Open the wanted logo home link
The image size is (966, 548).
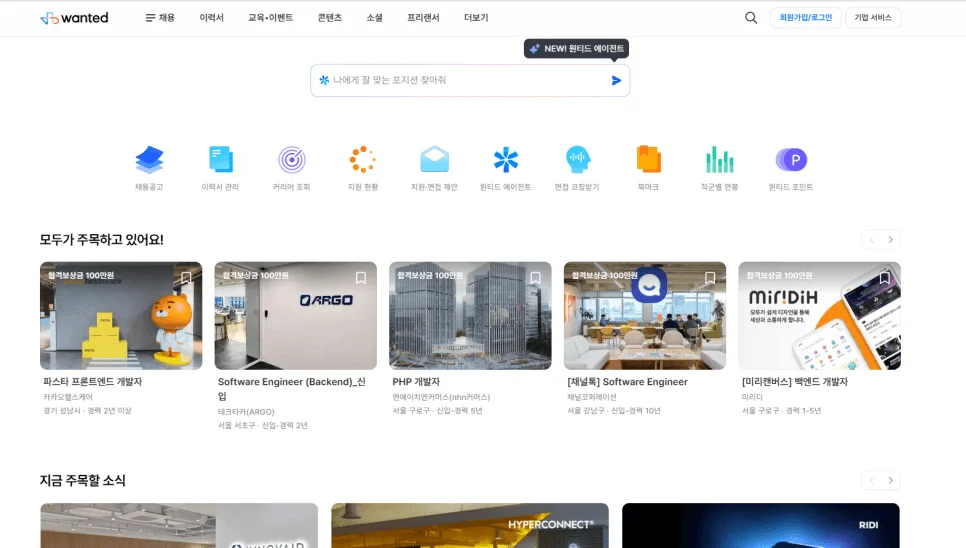pos(74,18)
